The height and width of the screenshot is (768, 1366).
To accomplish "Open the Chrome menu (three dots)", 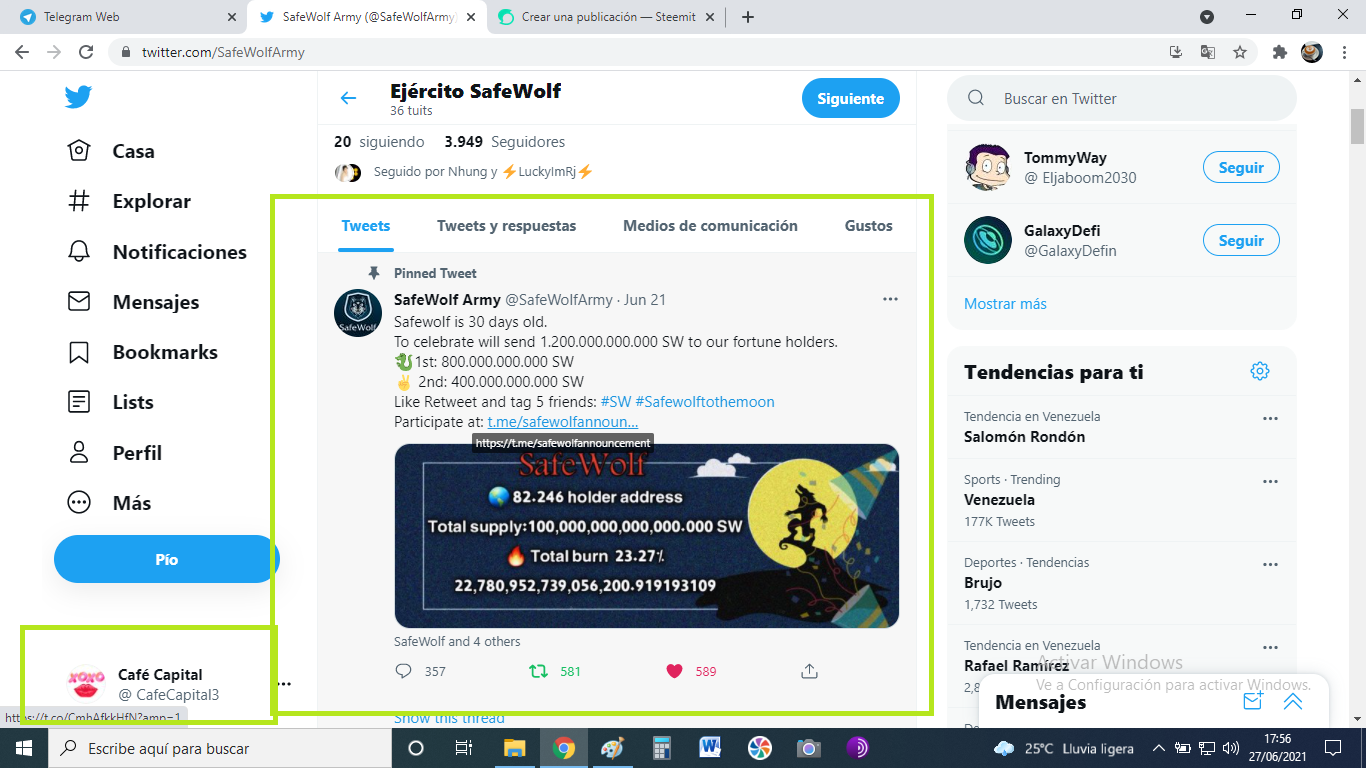I will [1343, 52].
